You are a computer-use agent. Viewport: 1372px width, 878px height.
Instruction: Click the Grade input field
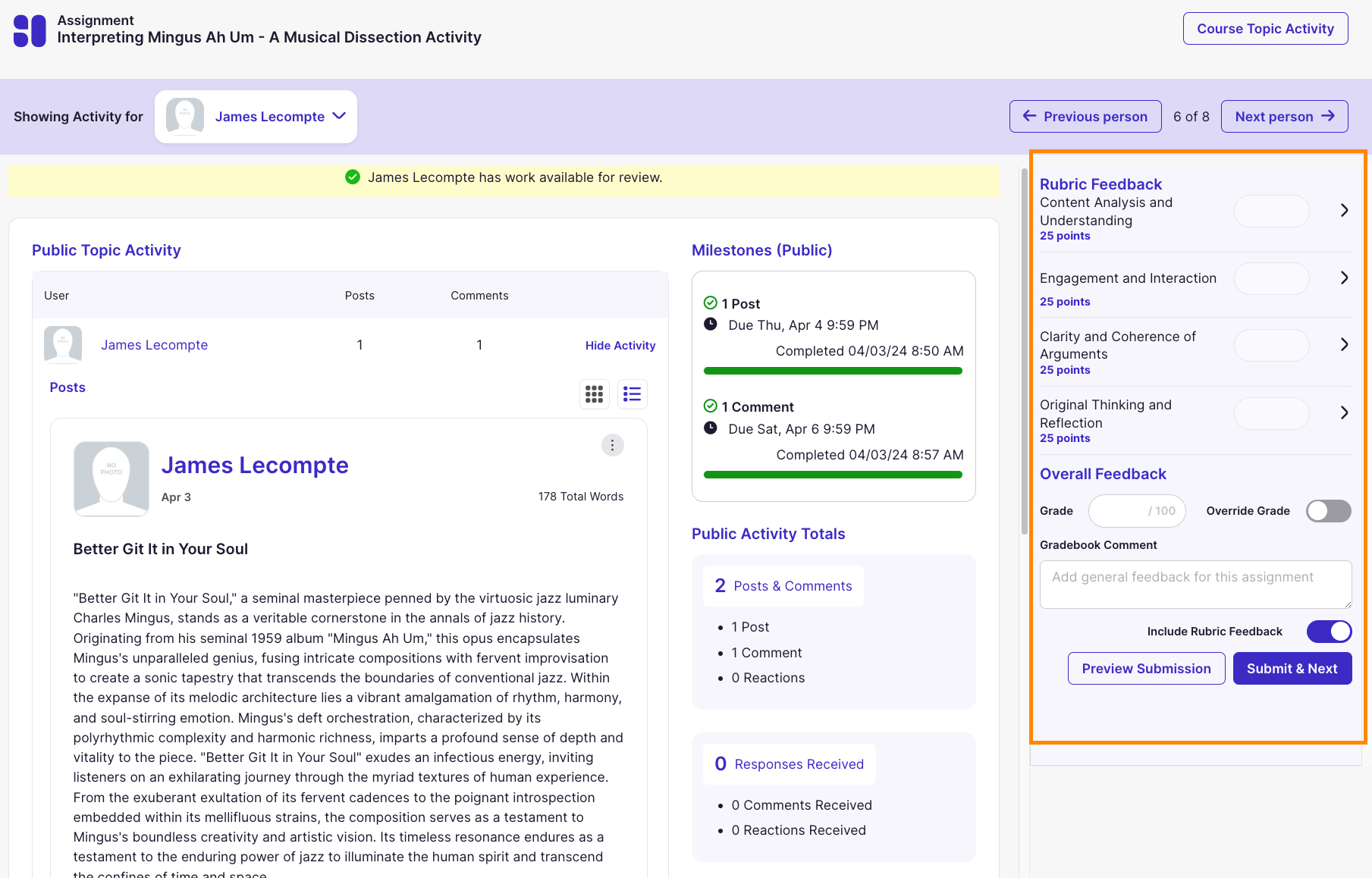point(1137,511)
